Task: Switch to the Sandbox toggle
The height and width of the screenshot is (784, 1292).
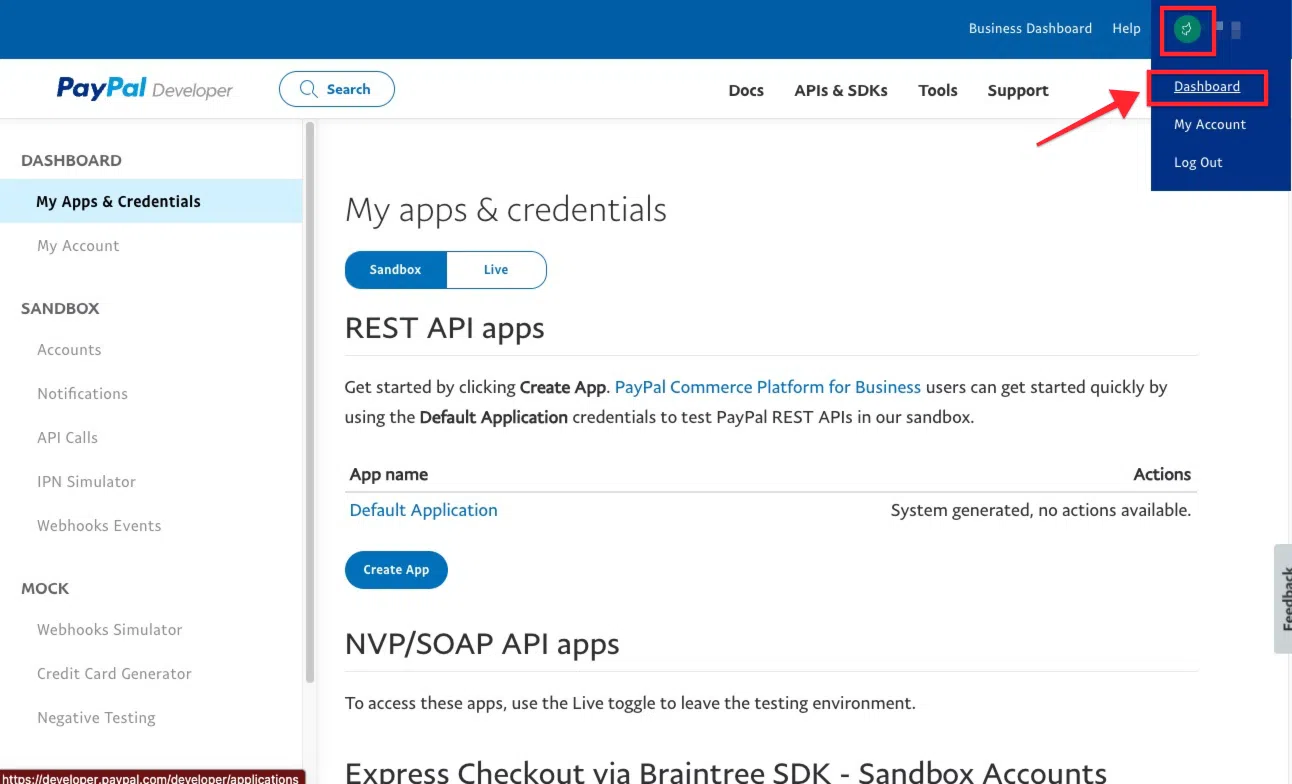Action: [395, 270]
